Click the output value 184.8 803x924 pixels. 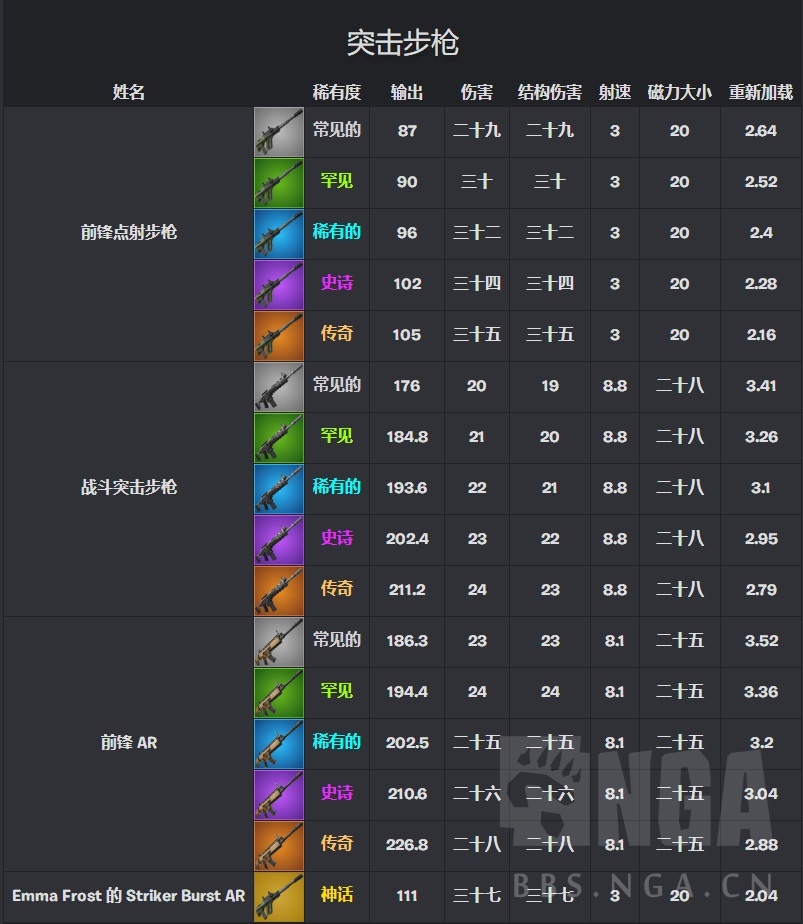coord(407,437)
